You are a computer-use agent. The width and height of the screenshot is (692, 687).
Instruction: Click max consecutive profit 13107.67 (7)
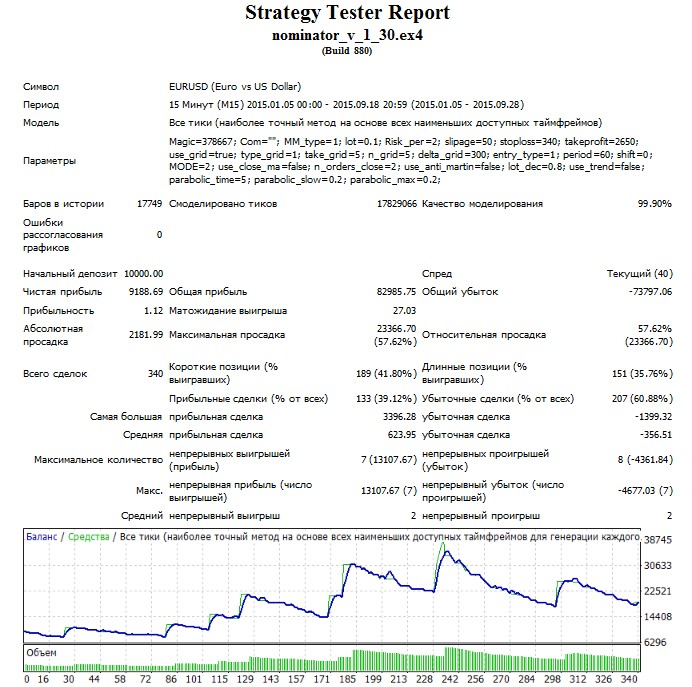pos(389,491)
